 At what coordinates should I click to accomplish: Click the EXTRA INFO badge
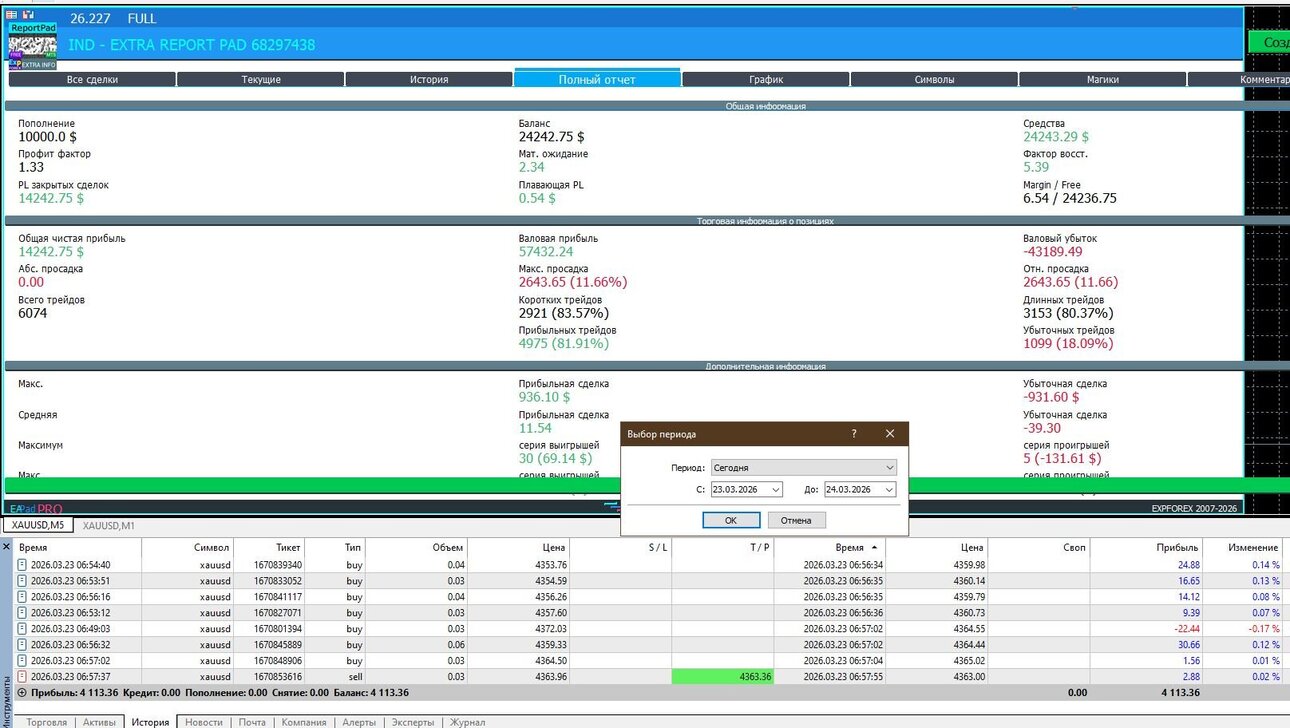point(39,64)
